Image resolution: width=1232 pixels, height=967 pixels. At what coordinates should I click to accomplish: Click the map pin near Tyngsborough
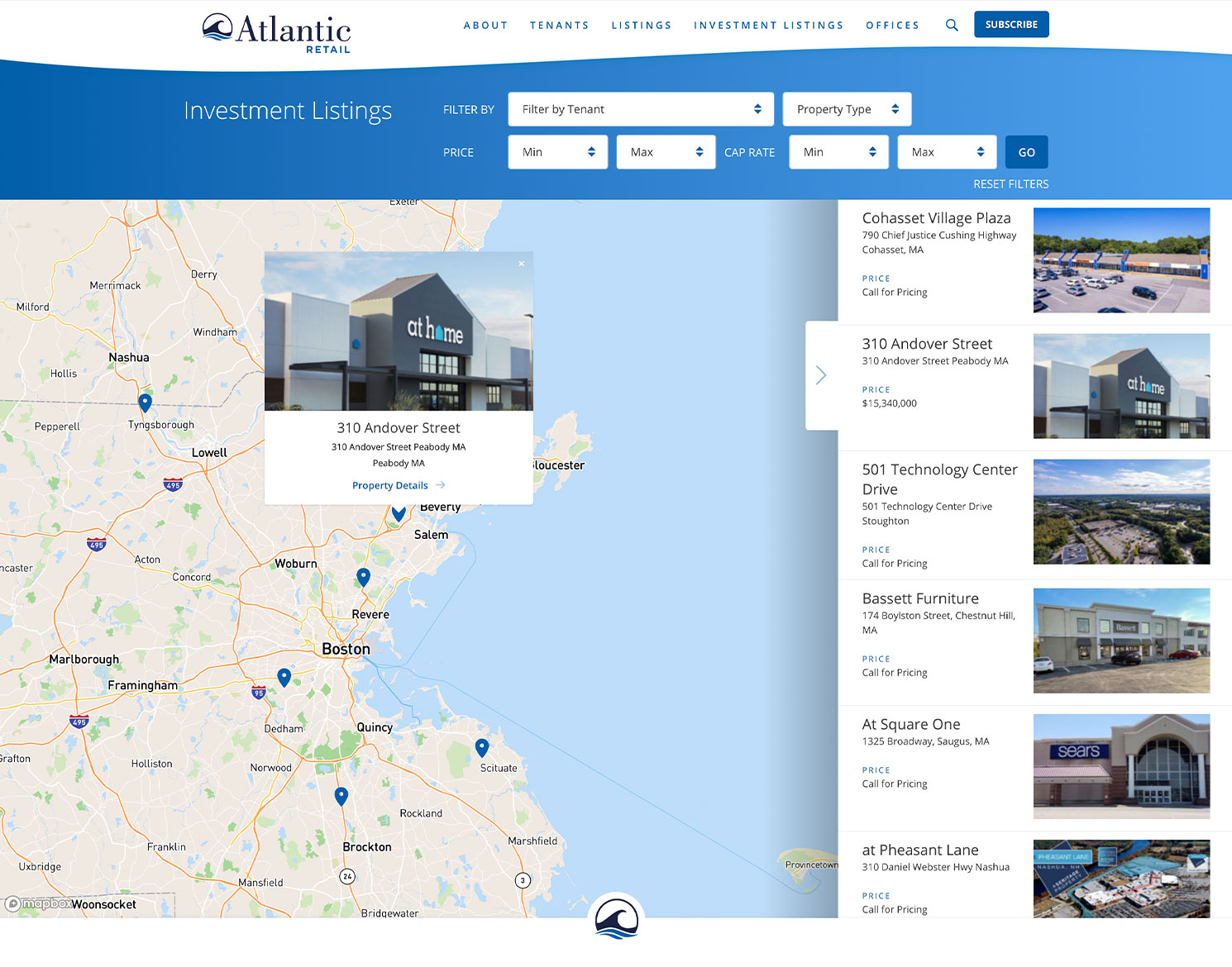coord(145,403)
